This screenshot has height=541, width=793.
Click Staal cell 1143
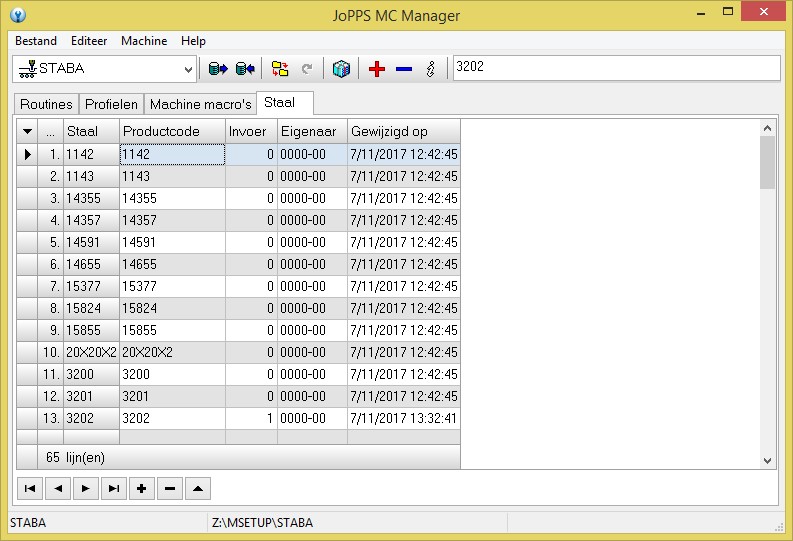pyautogui.click(x=91, y=176)
